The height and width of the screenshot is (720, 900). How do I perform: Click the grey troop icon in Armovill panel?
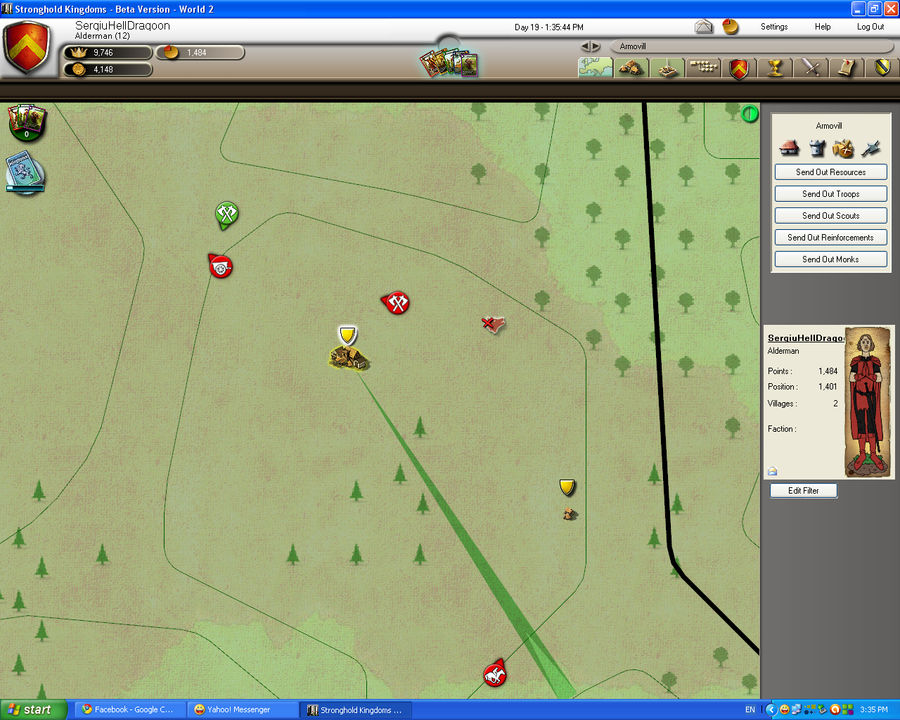(870, 148)
